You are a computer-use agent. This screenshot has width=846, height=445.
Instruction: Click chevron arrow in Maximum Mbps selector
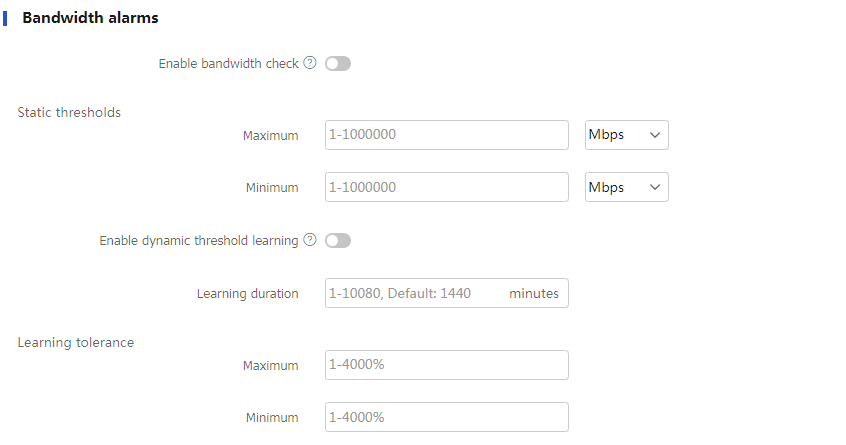[x=655, y=135]
